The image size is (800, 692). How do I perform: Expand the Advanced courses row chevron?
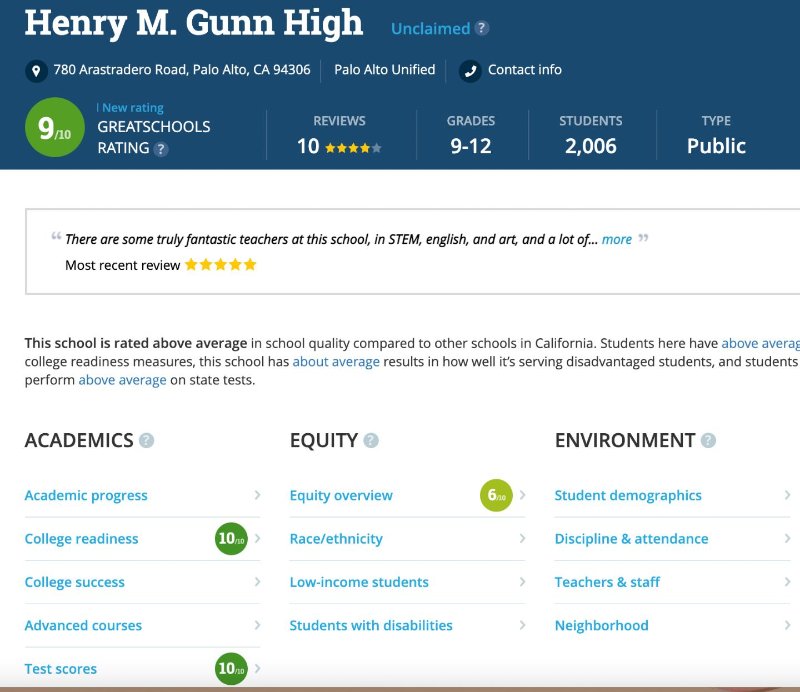pyautogui.click(x=257, y=625)
